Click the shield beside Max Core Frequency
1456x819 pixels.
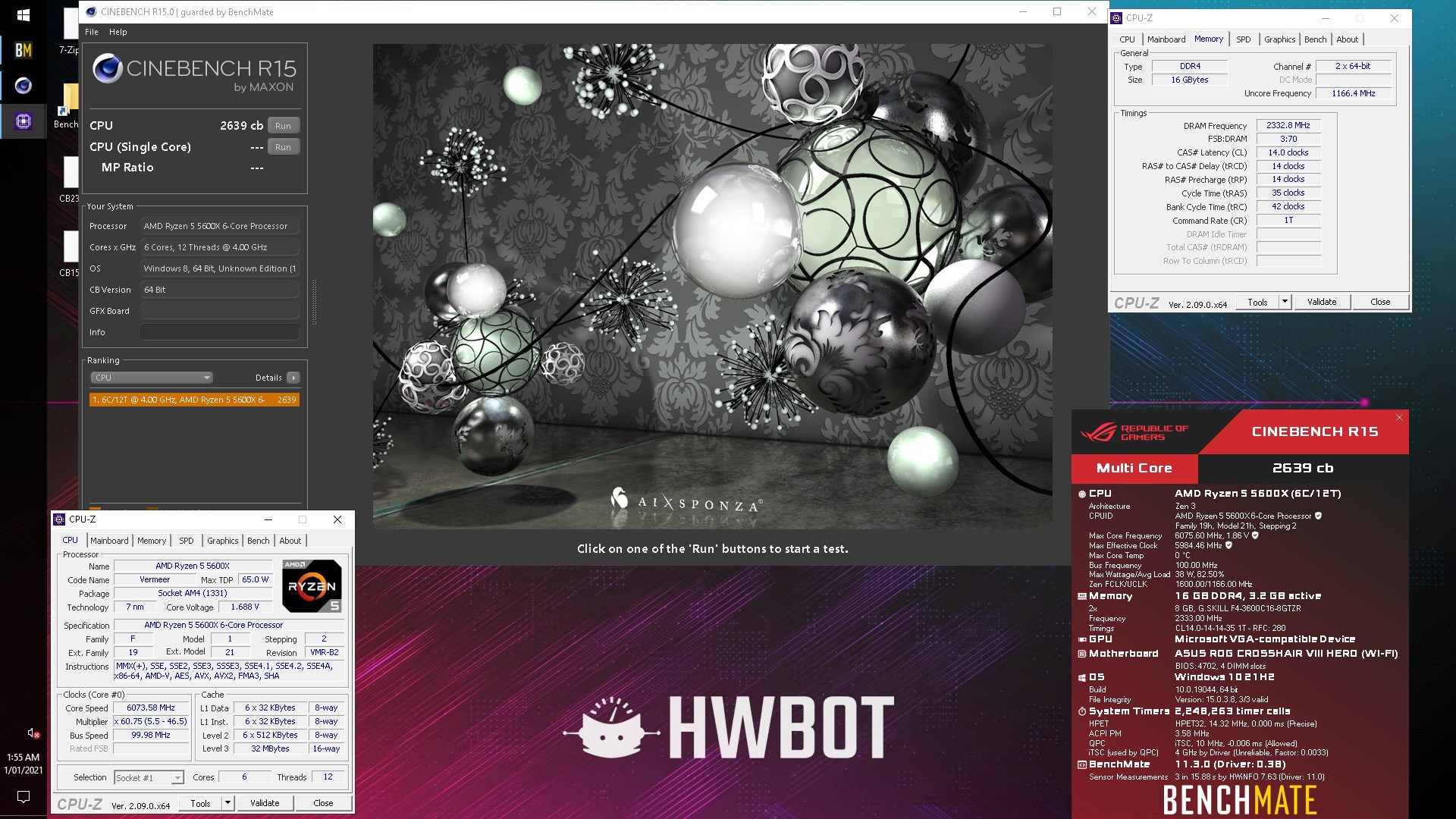tap(1255, 535)
